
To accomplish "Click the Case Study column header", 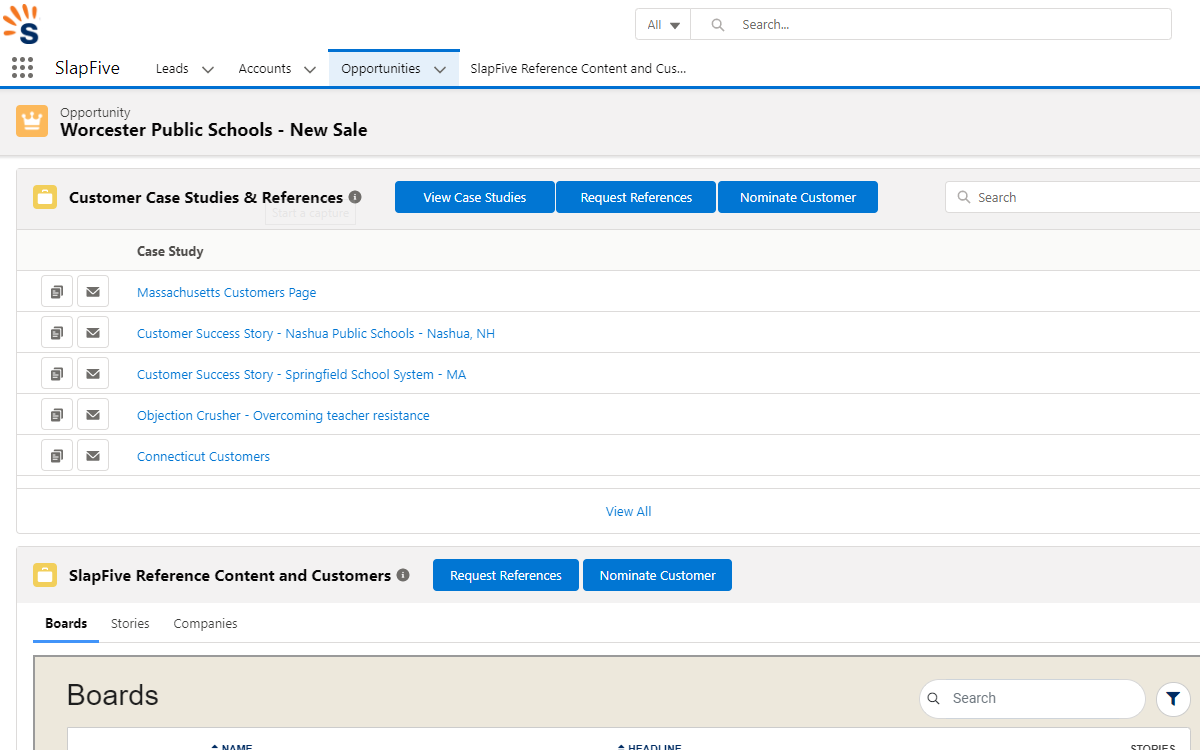I will click(x=170, y=251).
